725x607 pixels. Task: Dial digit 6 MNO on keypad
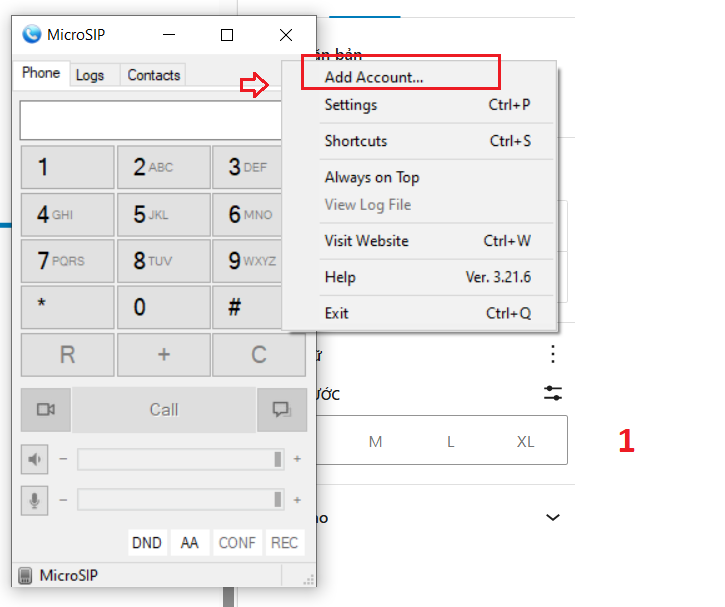click(247, 215)
